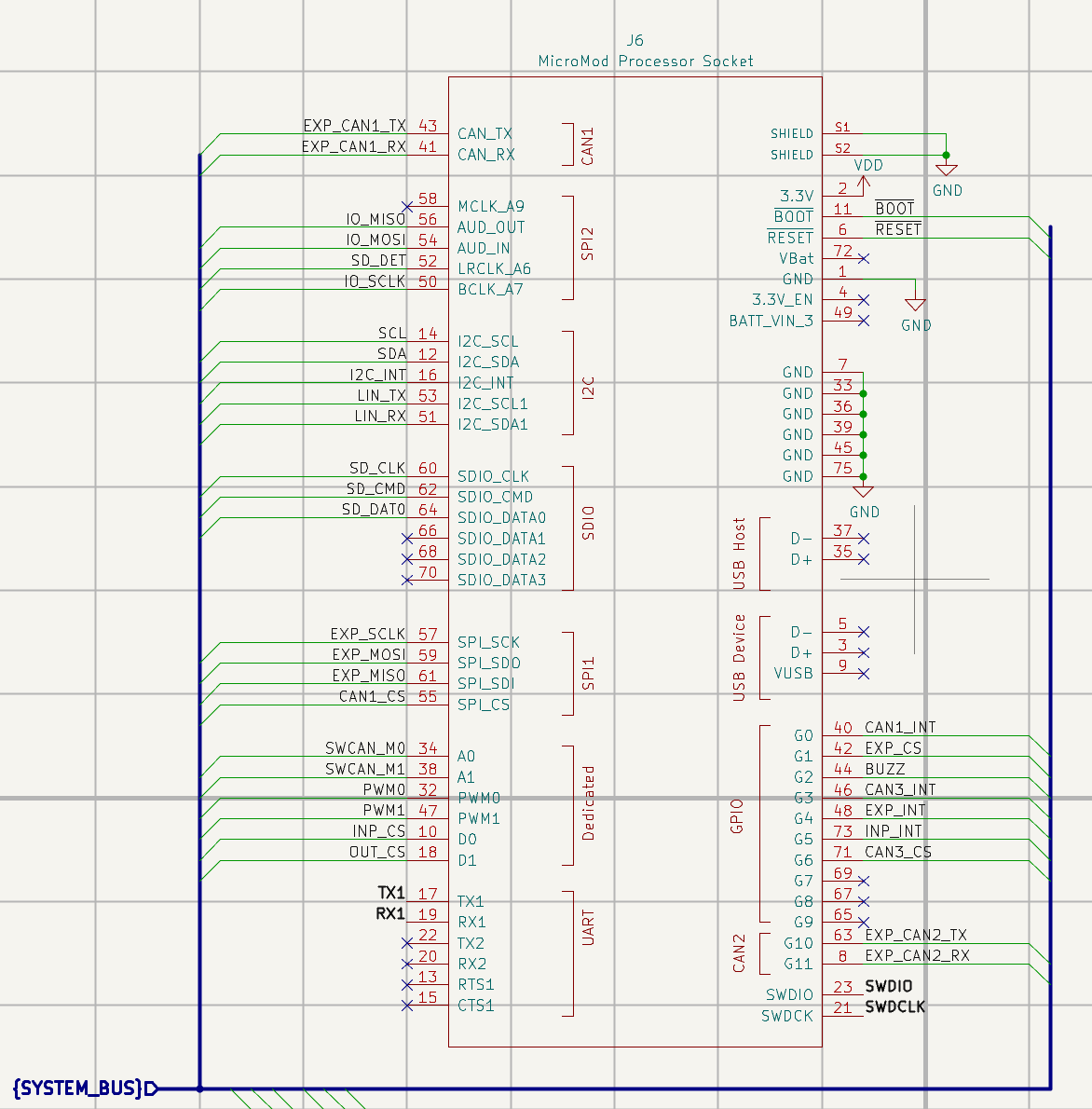Click the CAN1_INT net label
The height and width of the screenshot is (1109, 1092).
(900, 727)
